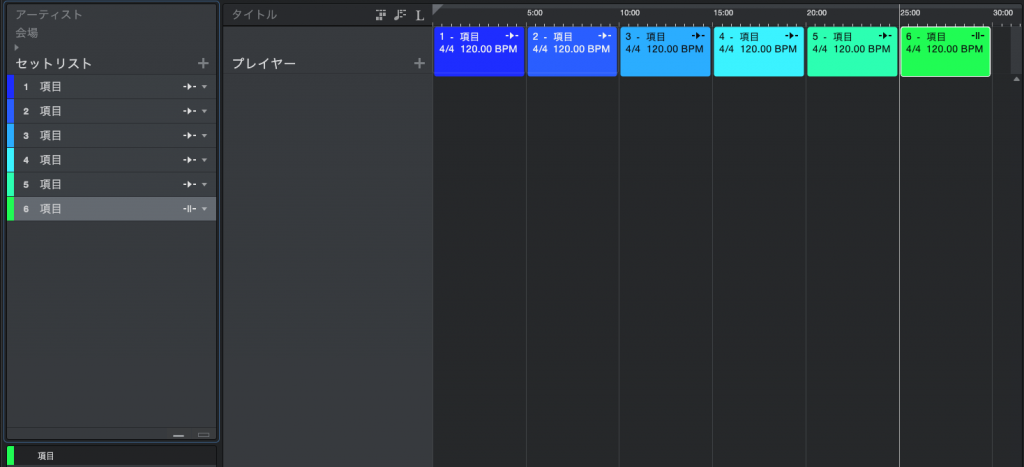Click the first track-view icon beside タイトル

tap(381, 15)
